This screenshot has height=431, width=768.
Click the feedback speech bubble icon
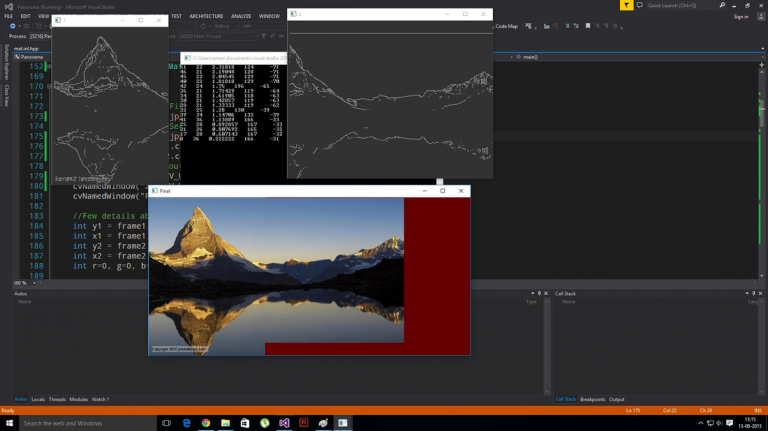640,5
